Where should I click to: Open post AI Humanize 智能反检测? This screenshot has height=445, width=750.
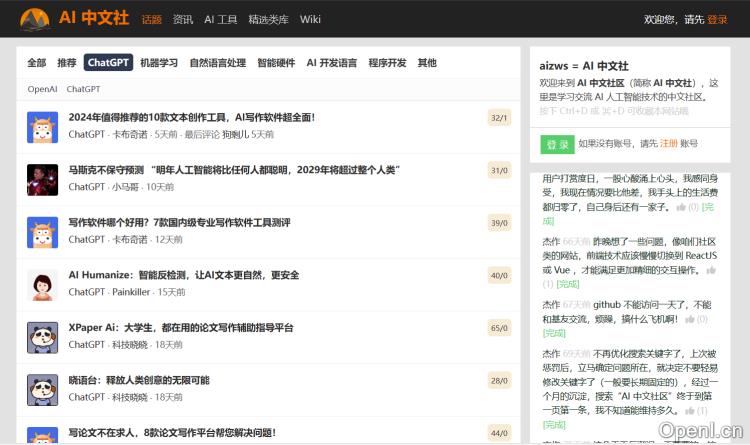click(184, 275)
